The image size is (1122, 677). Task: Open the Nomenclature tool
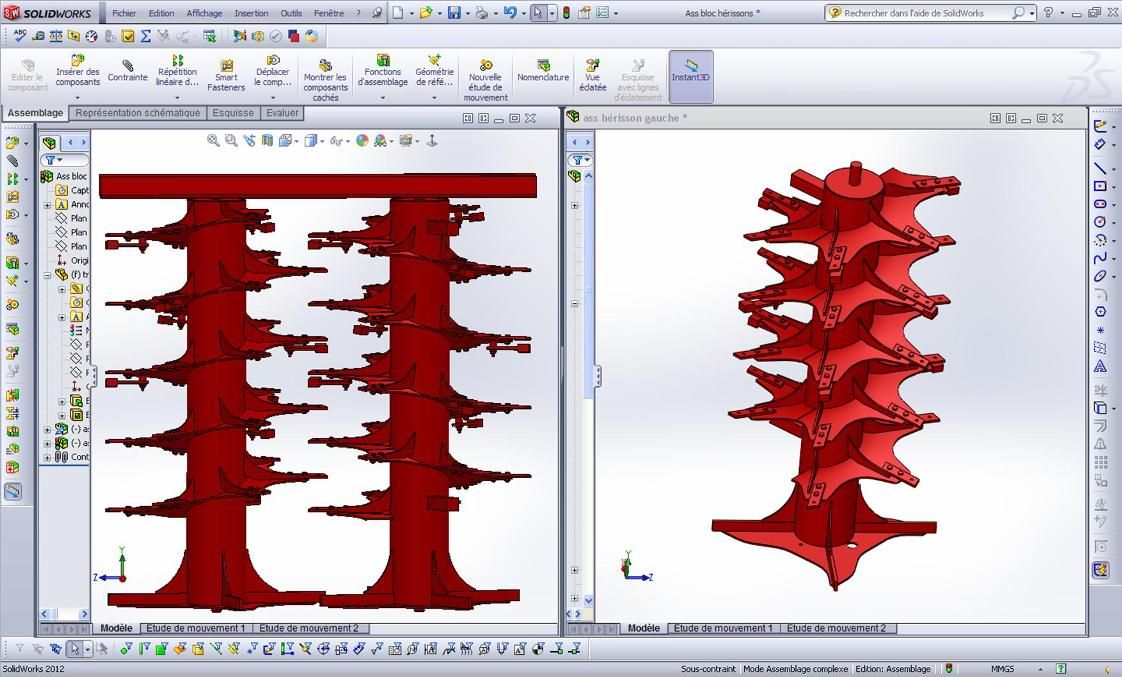(x=543, y=70)
